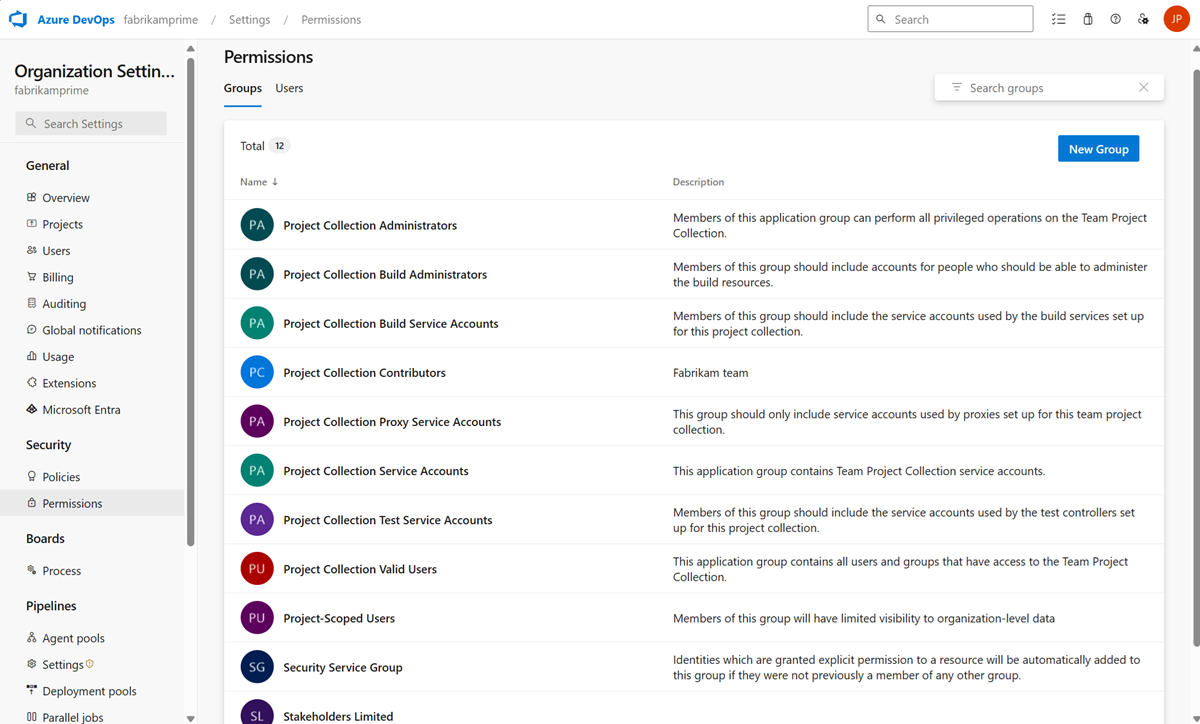Open the Project Collection Administrators group
The image size is (1200, 724).
369,225
